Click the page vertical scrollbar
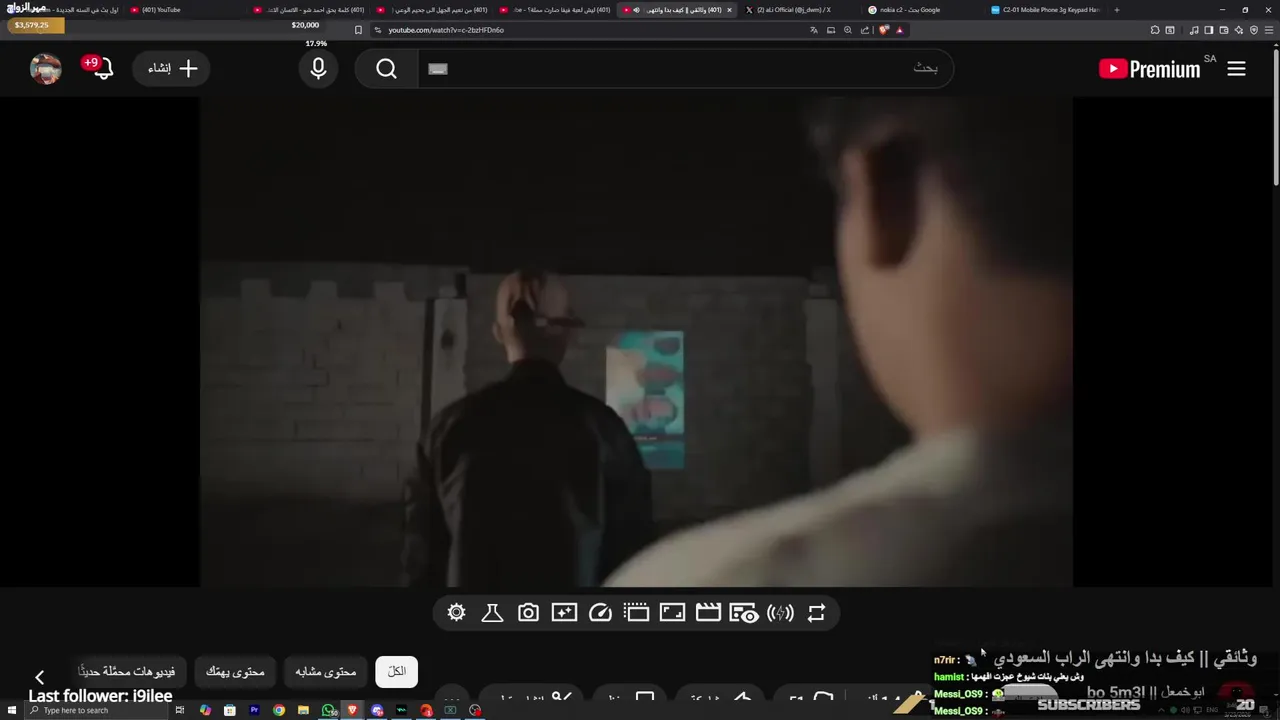Screen dimensions: 1280x720 pyautogui.click(x=1275, y=115)
